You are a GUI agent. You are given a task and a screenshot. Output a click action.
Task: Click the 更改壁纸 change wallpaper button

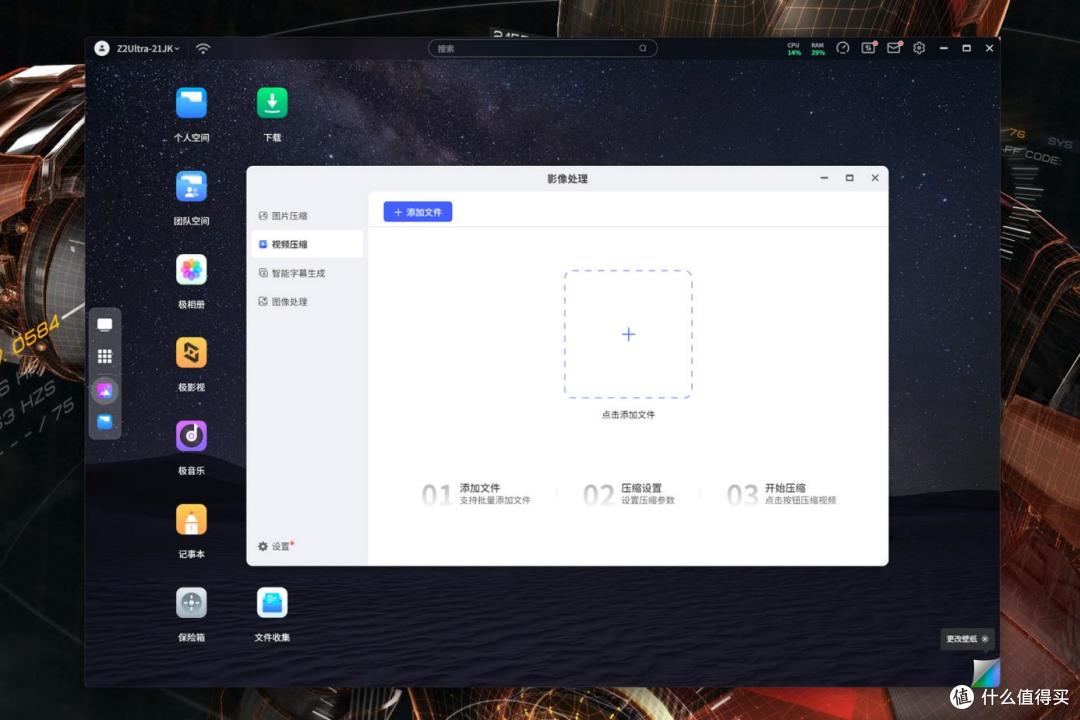pos(967,639)
